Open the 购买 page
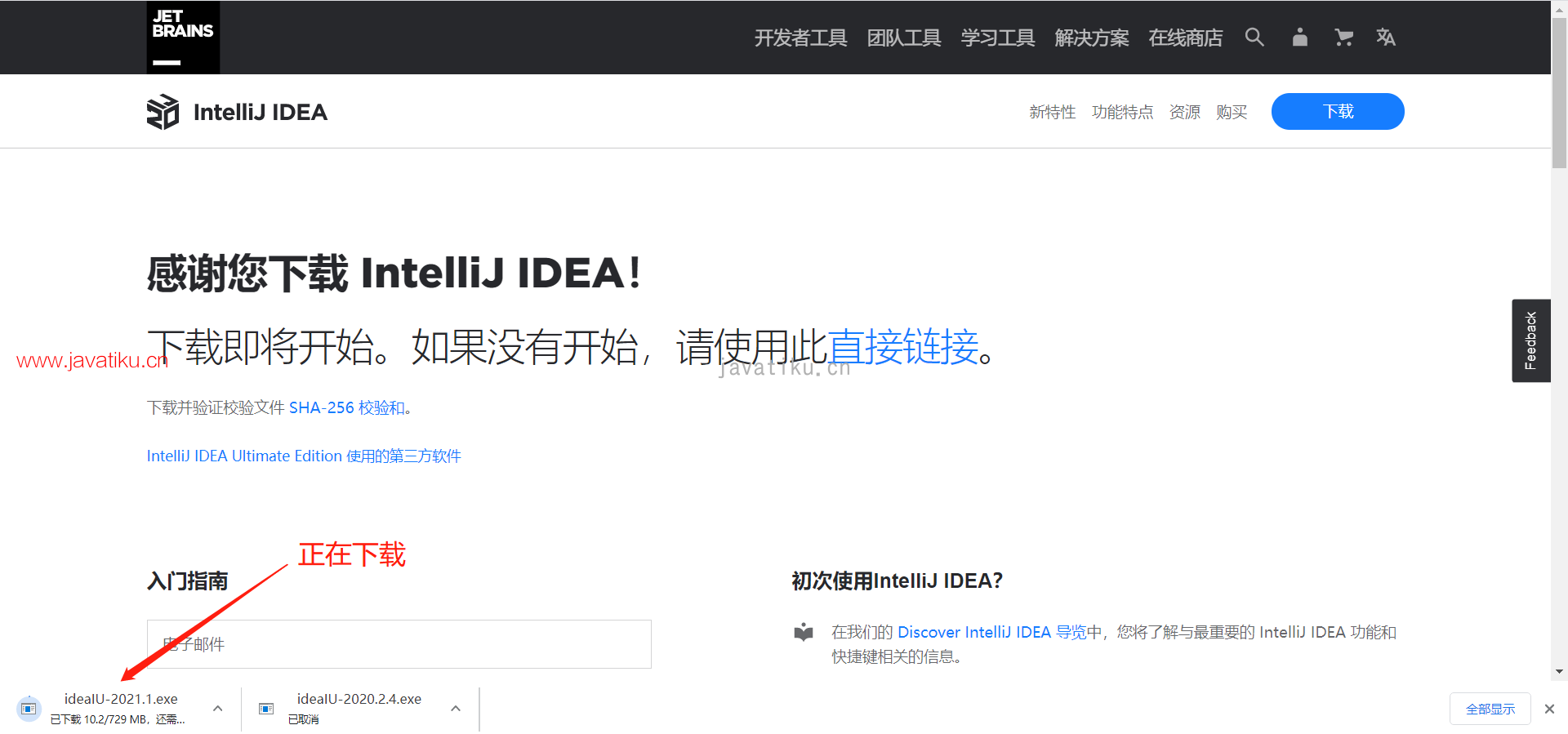Screen dimensions: 1568x734 coord(1232,112)
